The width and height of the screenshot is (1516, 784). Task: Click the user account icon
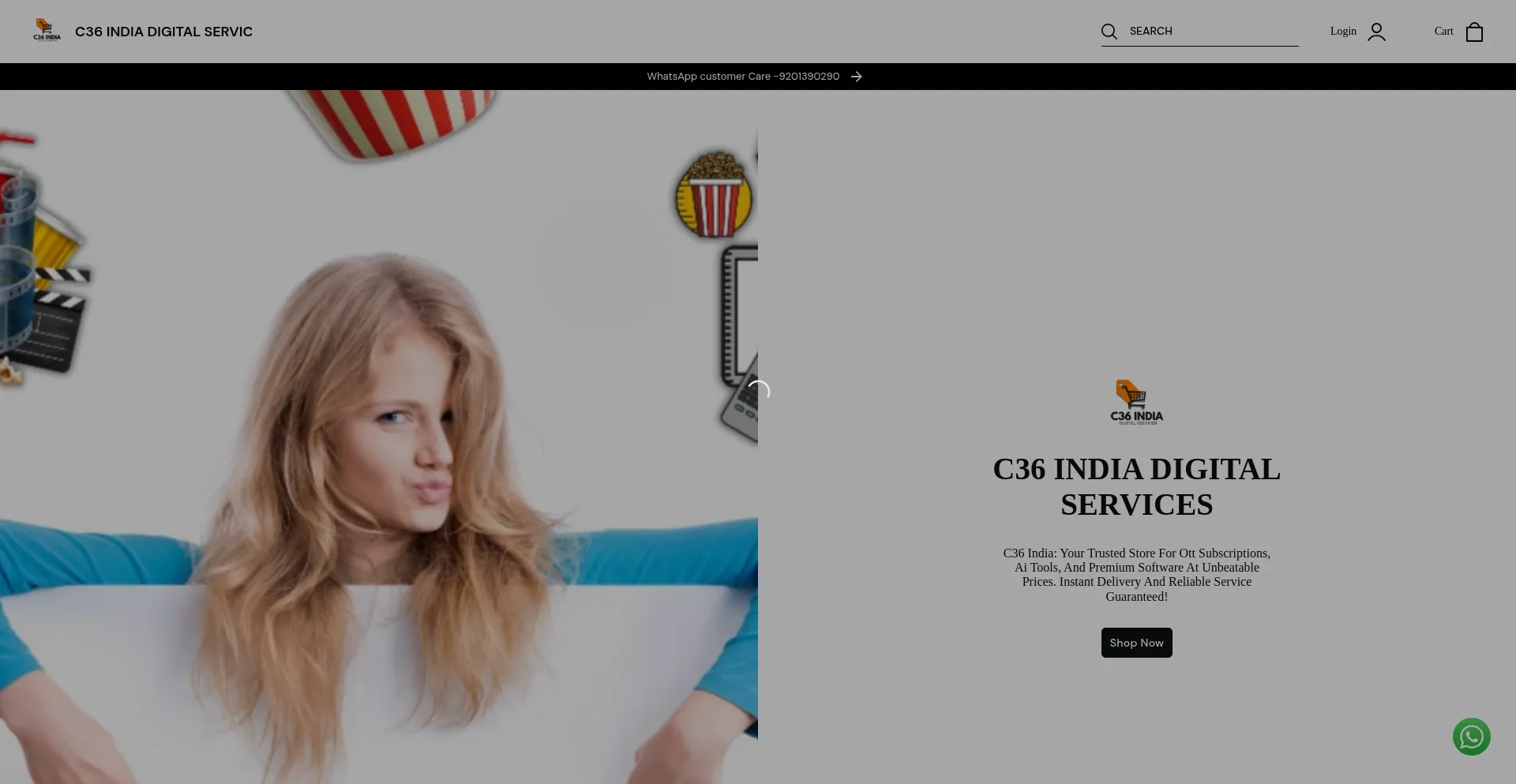(1376, 32)
